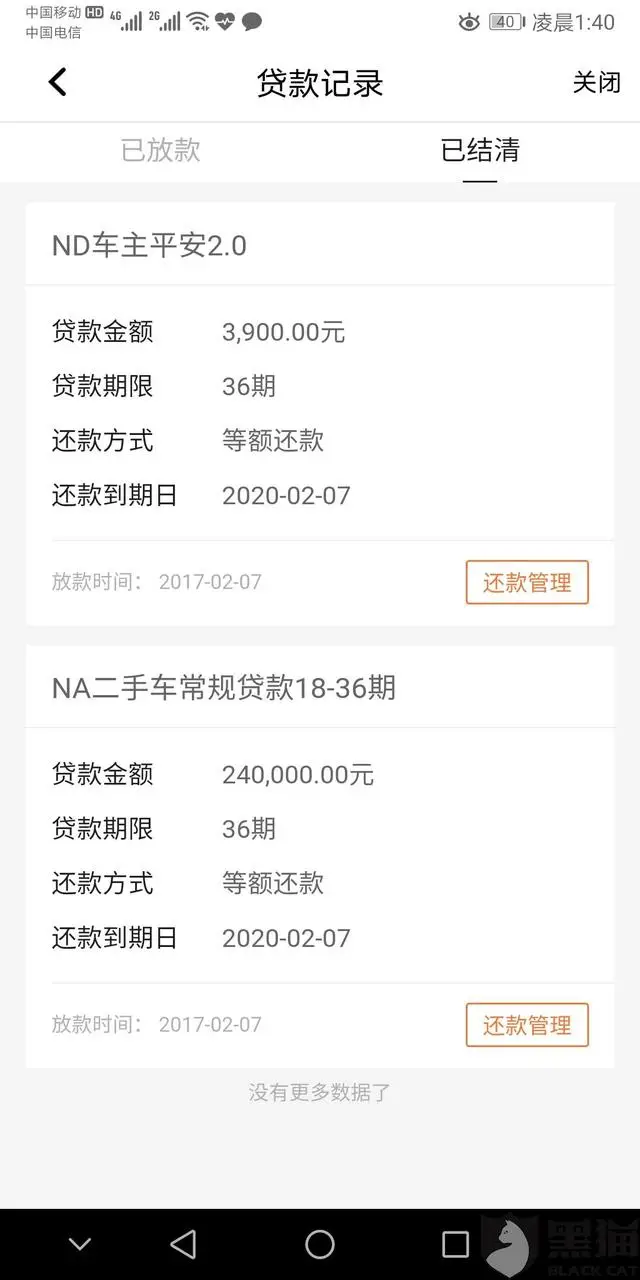Image resolution: width=640 pixels, height=1280 pixels.
Task: Tap the home circle navigation button
Action: tap(320, 1243)
